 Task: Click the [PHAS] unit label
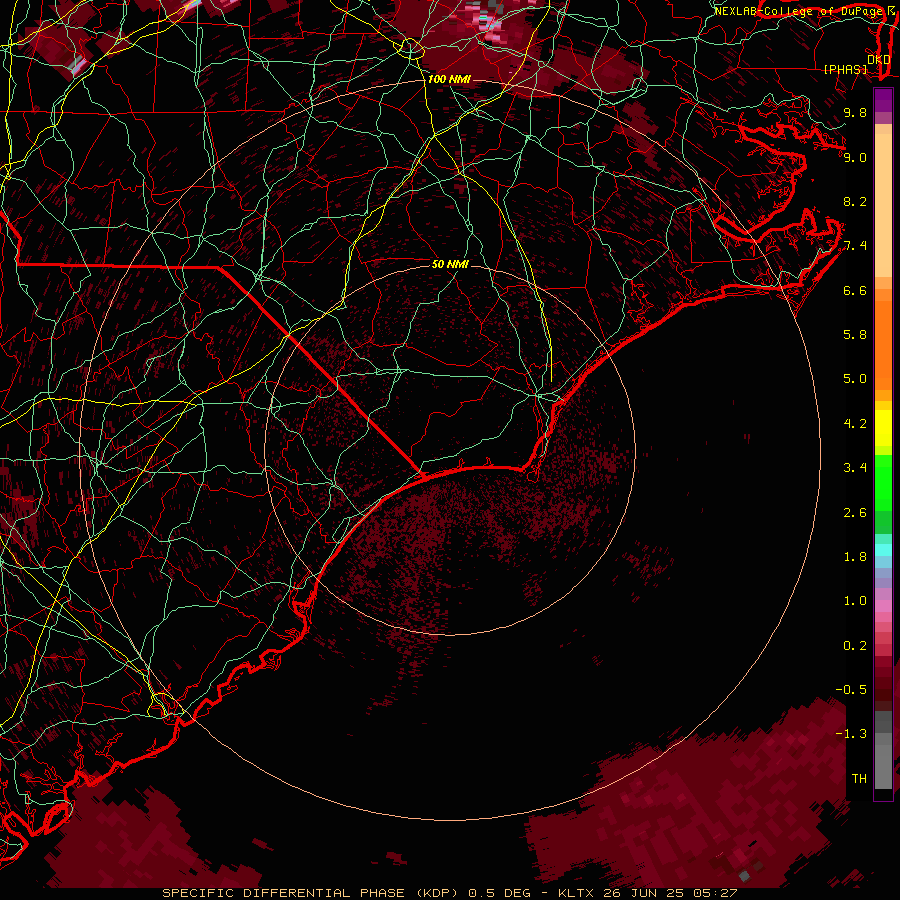[x=845, y=69]
